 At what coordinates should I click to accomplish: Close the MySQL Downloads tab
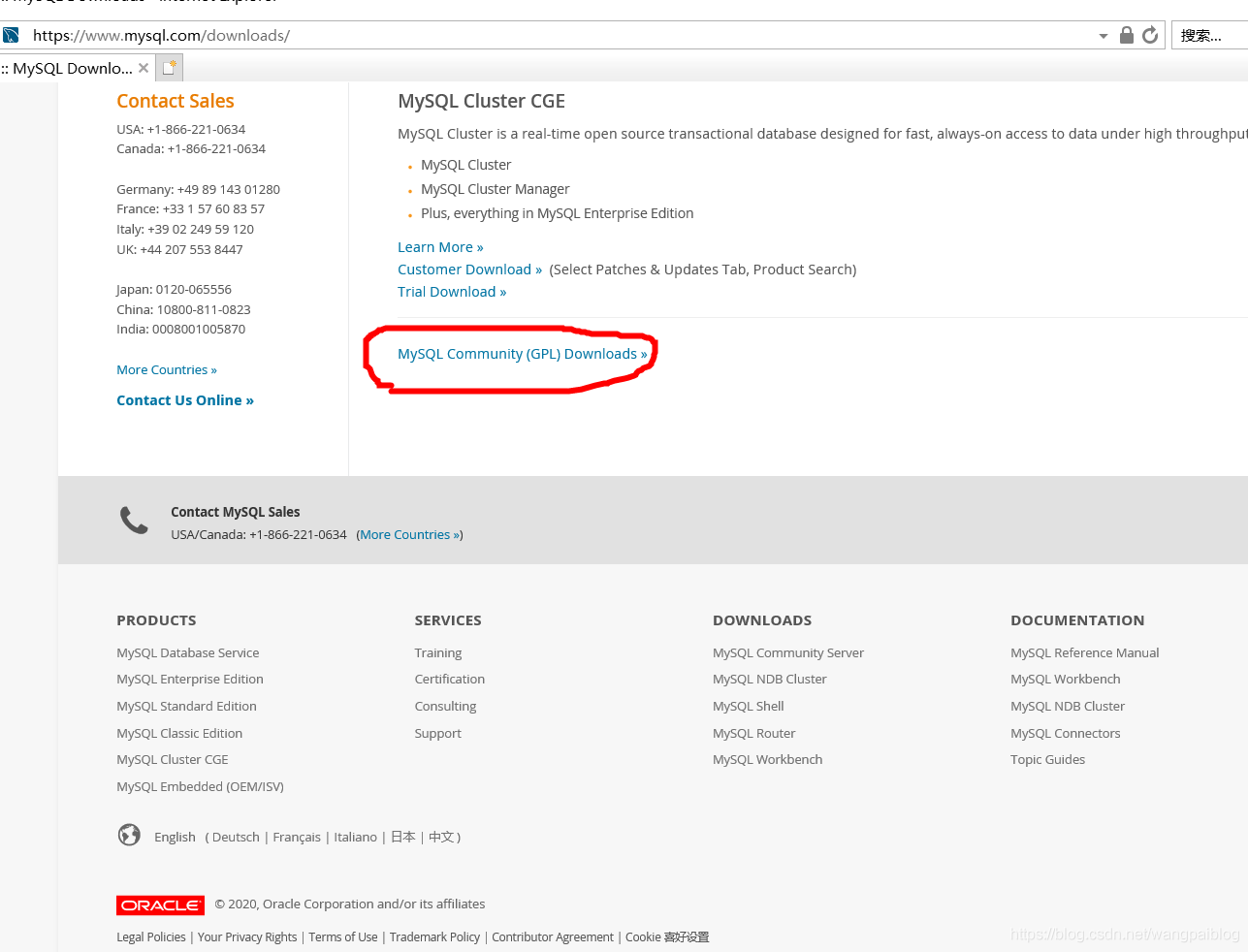coord(144,68)
